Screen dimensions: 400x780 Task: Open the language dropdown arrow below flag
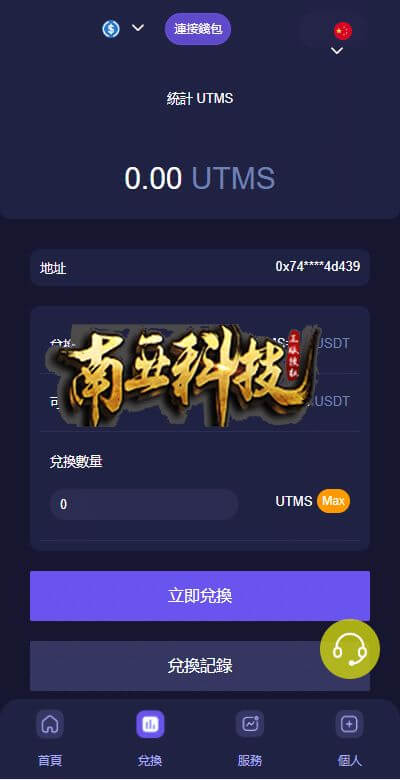point(337,50)
